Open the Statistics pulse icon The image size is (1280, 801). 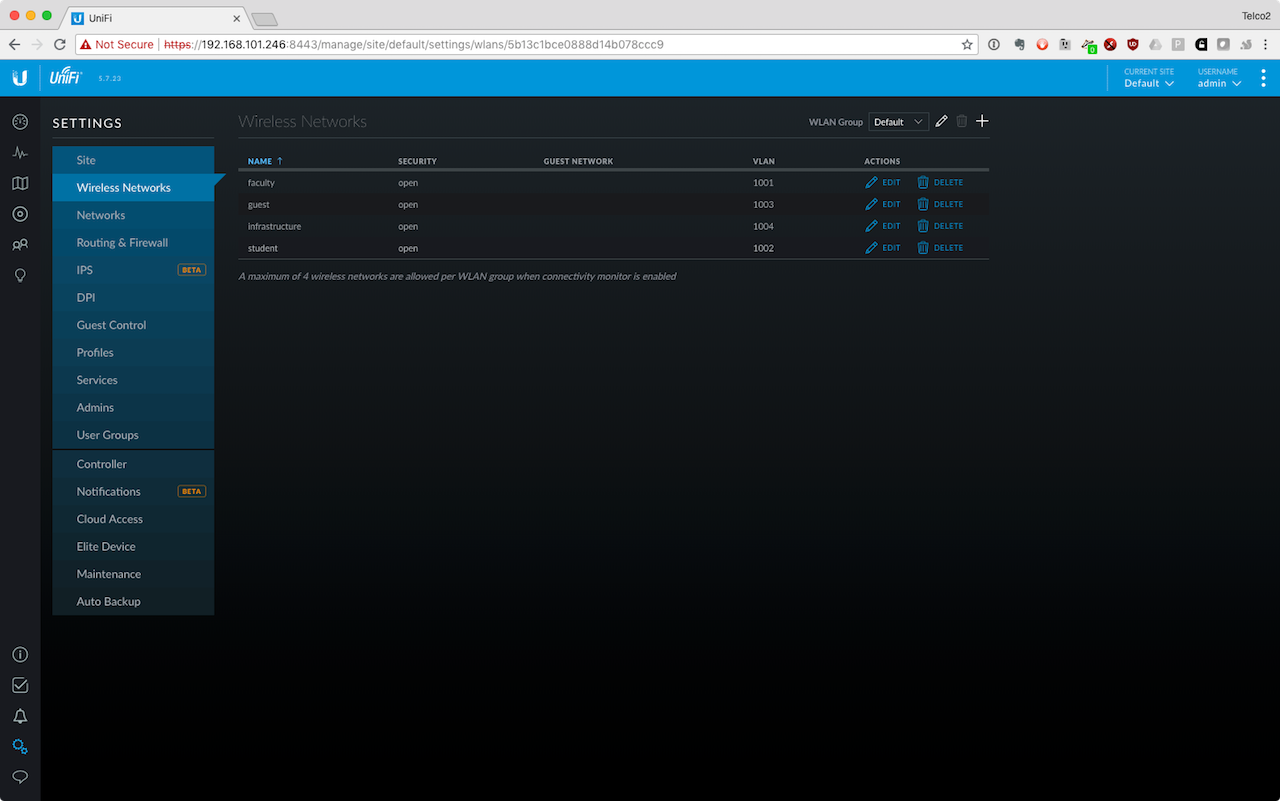20,153
